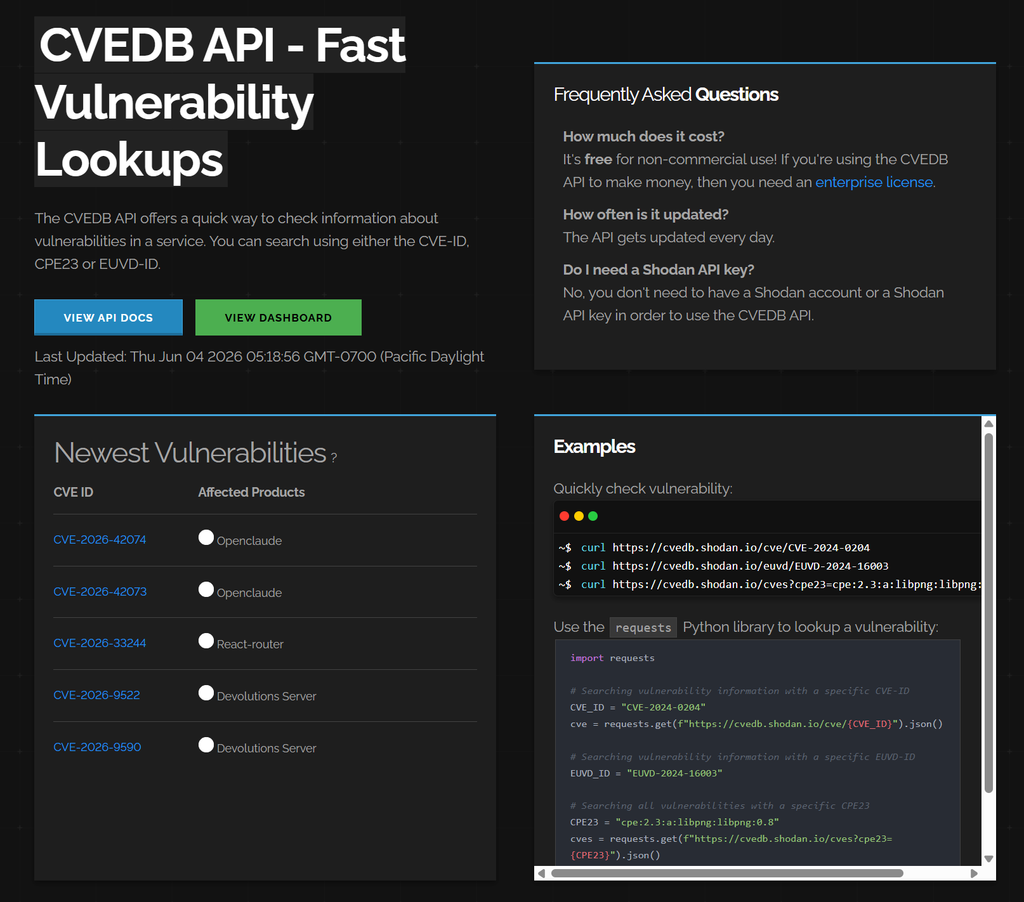Click the horizontal scrollbar right arrow
Image resolution: width=1024 pixels, height=902 pixels.
click(974, 873)
